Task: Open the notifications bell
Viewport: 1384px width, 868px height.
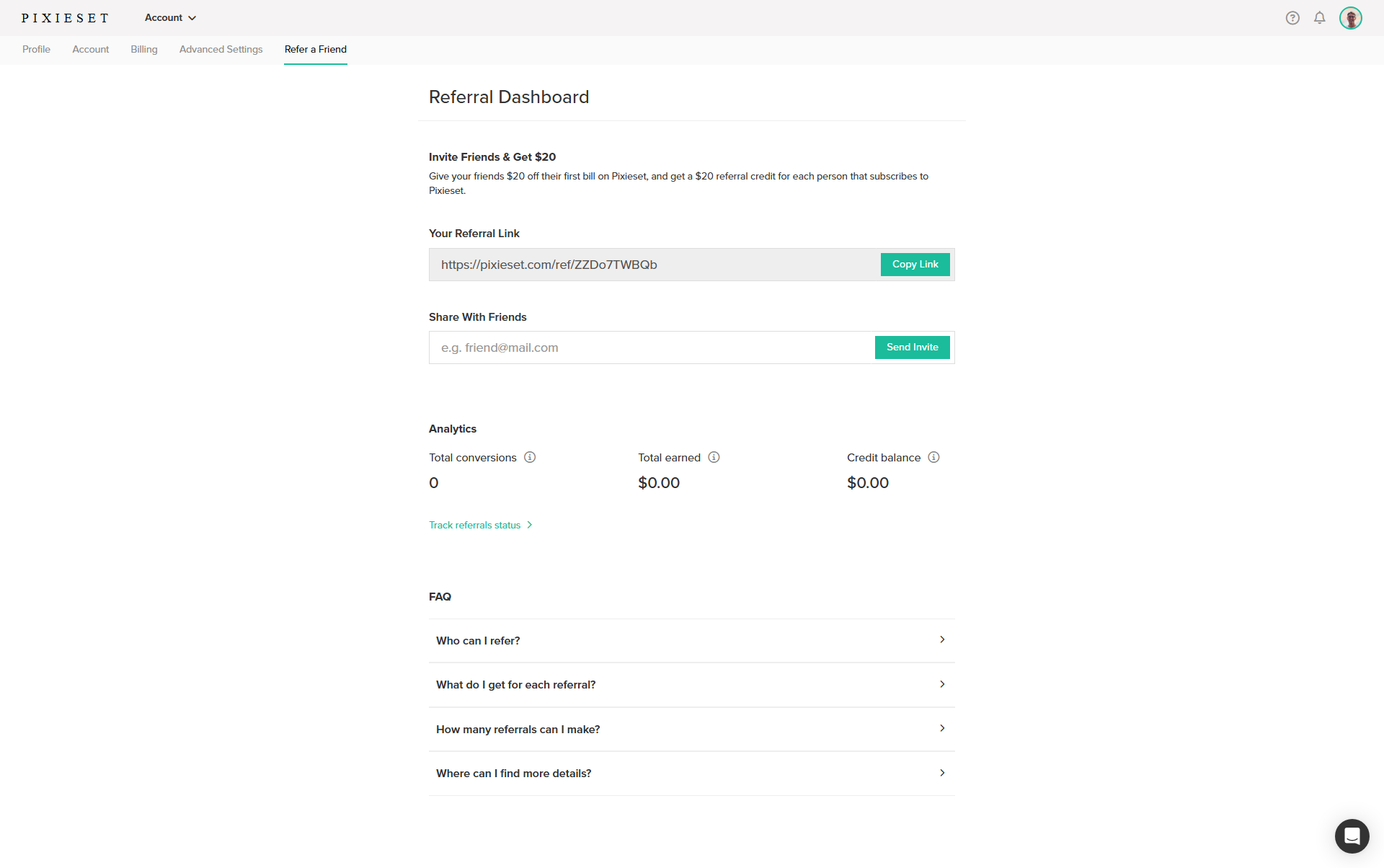Action: (x=1319, y=18)
